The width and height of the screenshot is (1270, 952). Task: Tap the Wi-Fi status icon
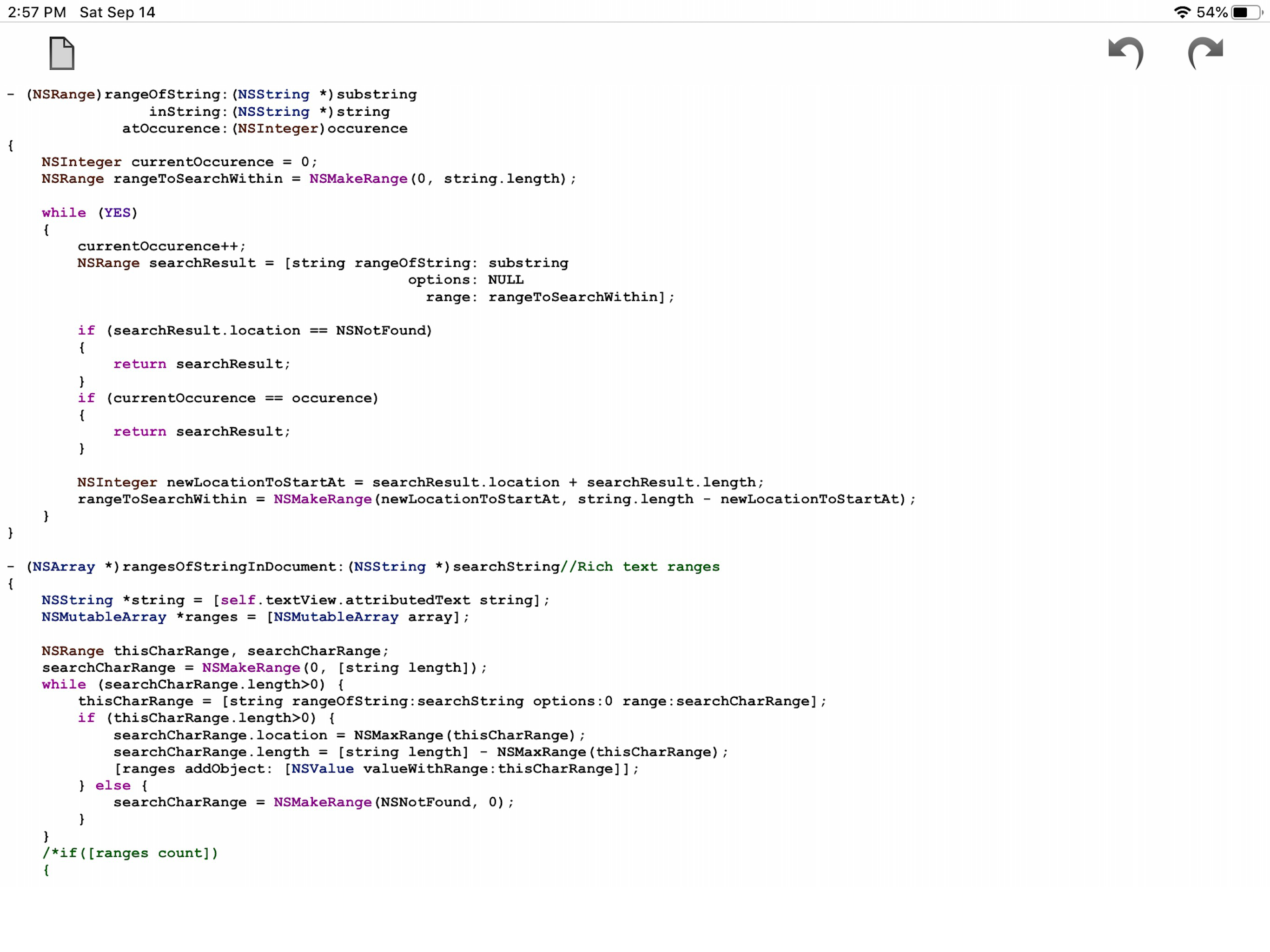(x=1182, y=12)
